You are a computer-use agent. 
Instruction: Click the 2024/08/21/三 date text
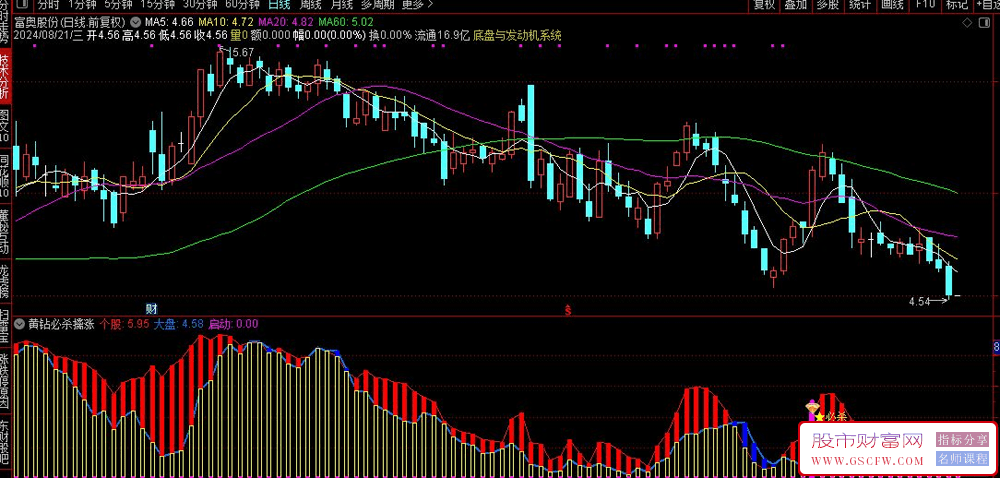(x=48, y=35)
